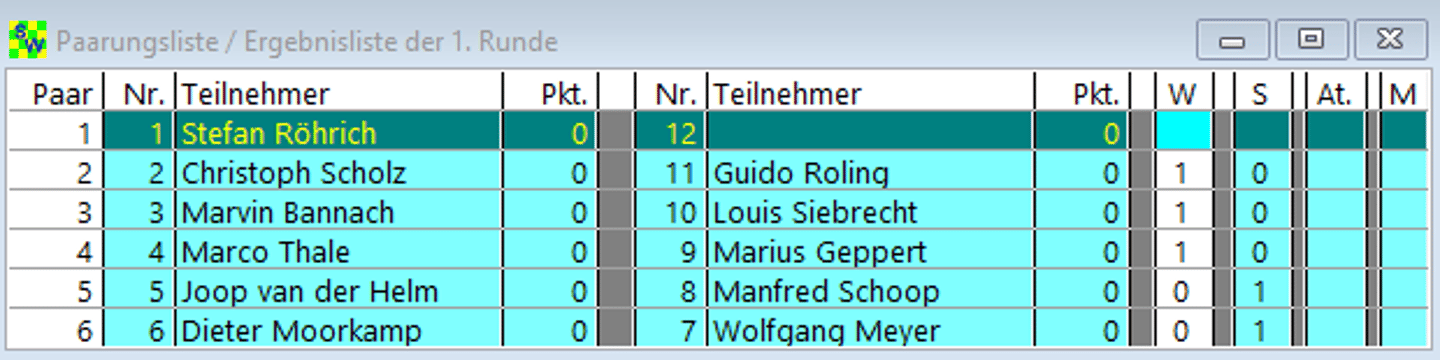This screenshot has height=360, width=1440.
Task: Close the Paarungsliste window
Action: pyautogui.click(x=1388, y=40)
